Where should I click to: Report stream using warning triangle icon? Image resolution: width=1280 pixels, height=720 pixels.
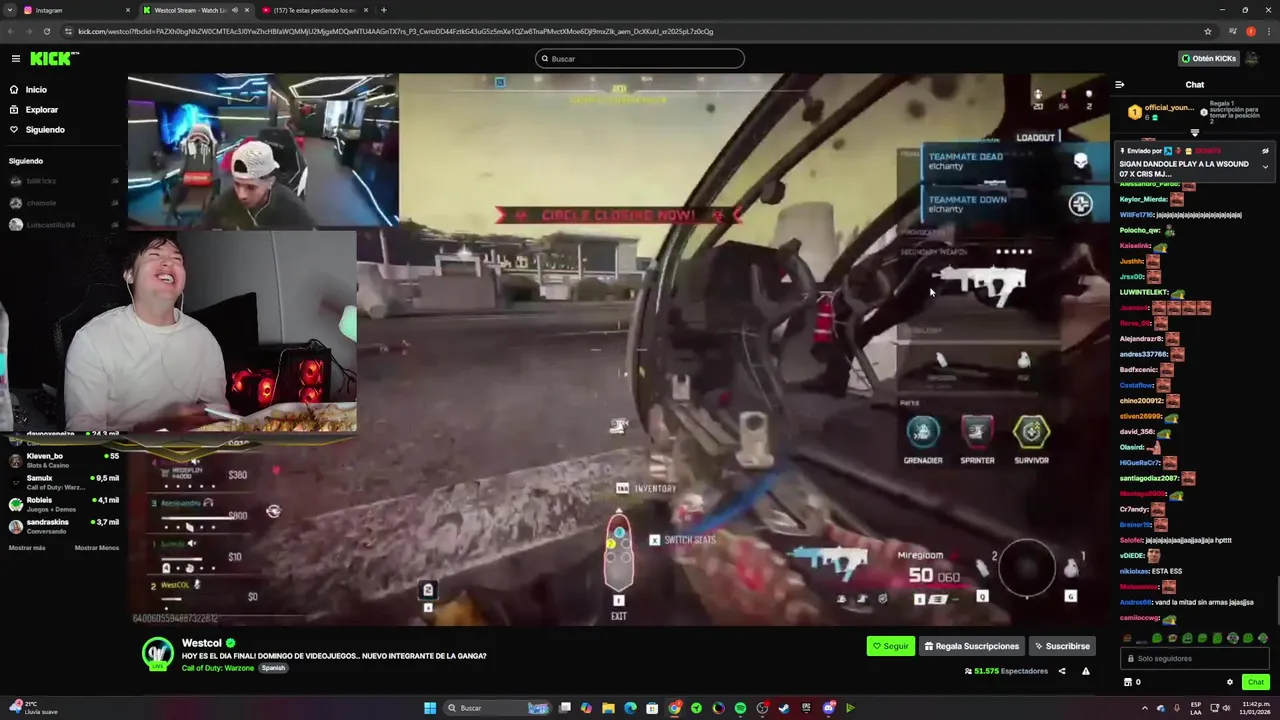1086,671
